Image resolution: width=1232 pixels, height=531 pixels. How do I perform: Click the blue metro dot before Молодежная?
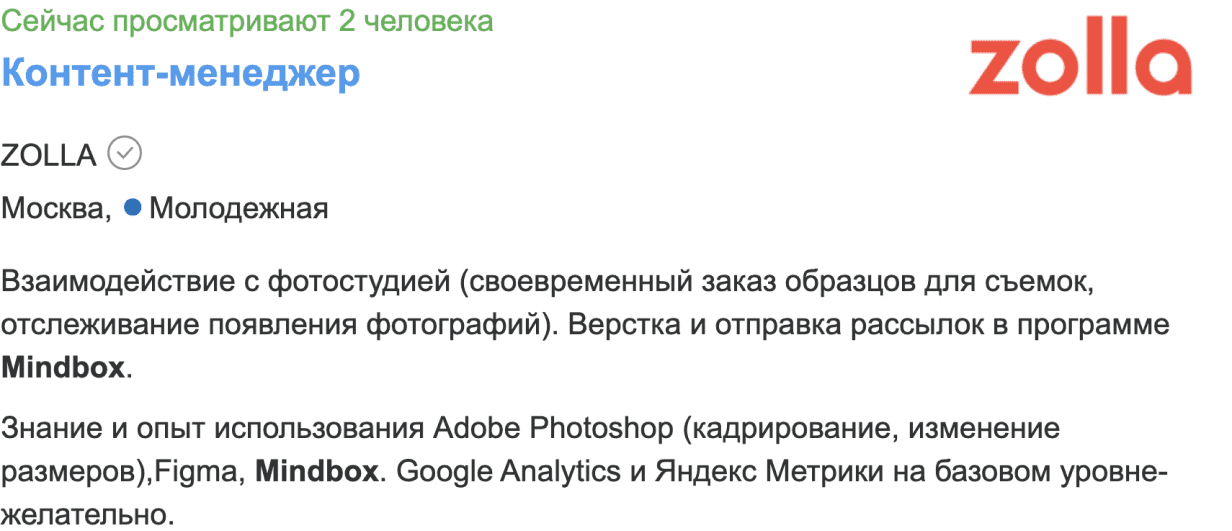pyautogui.click(x=131, y=208)
